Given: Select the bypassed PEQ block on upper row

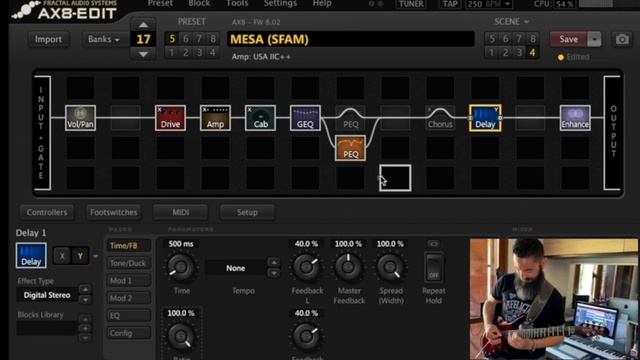Looking at the screenshot, I should 350,118.
